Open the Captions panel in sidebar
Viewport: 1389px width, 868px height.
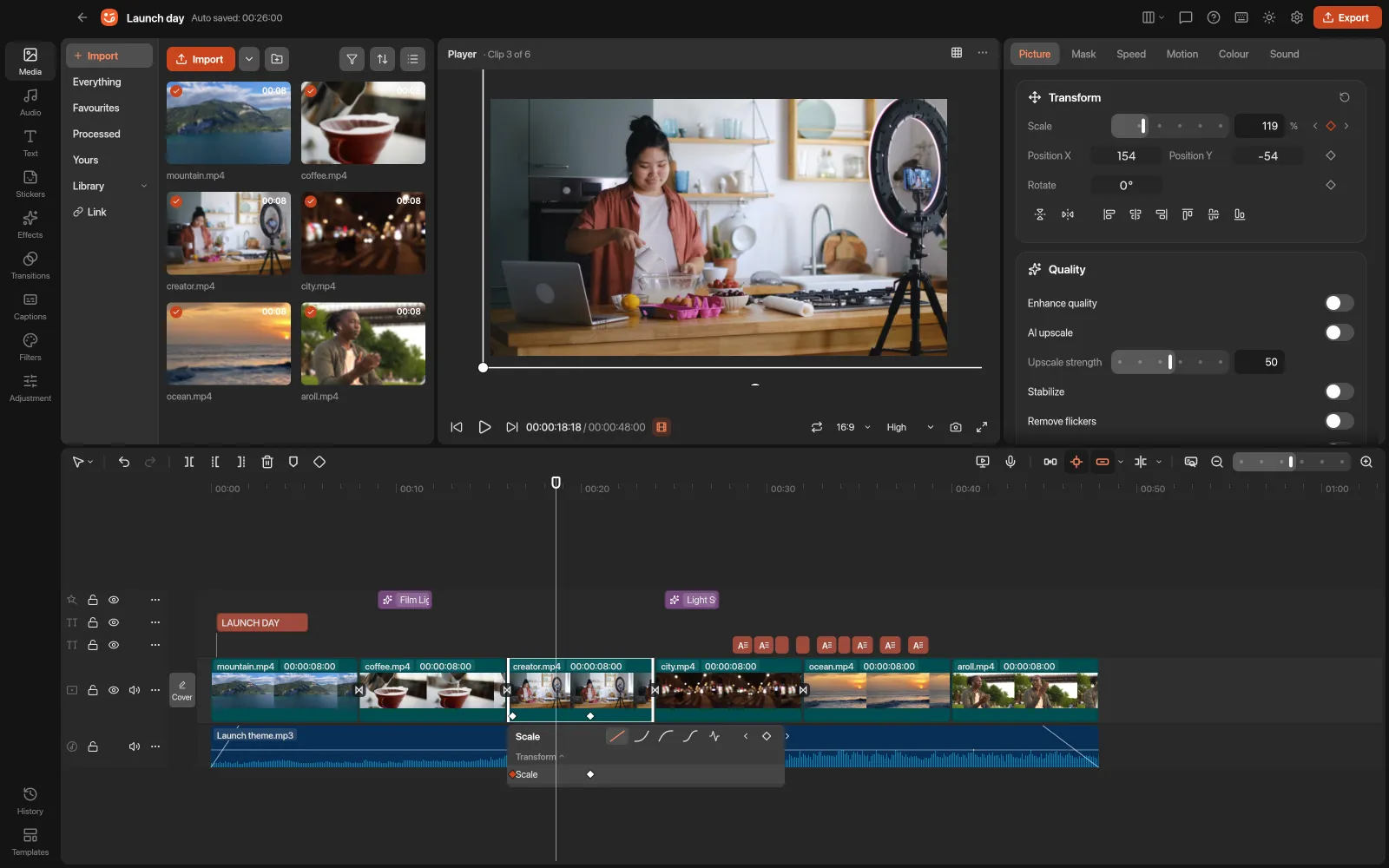(x=30, y=306)
